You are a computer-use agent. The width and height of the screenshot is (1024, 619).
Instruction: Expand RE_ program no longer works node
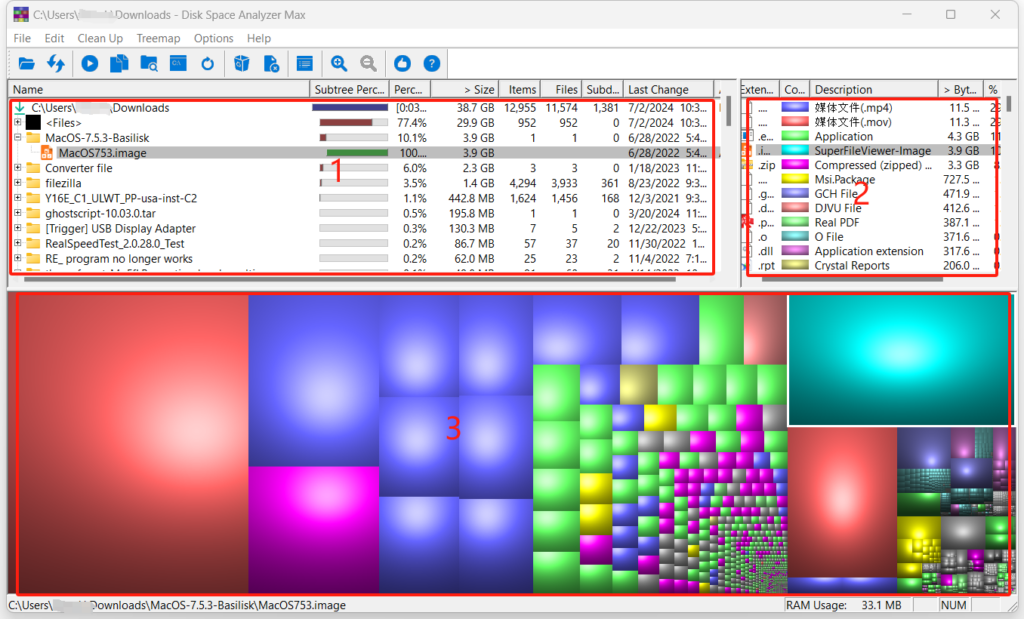point(18,258)
